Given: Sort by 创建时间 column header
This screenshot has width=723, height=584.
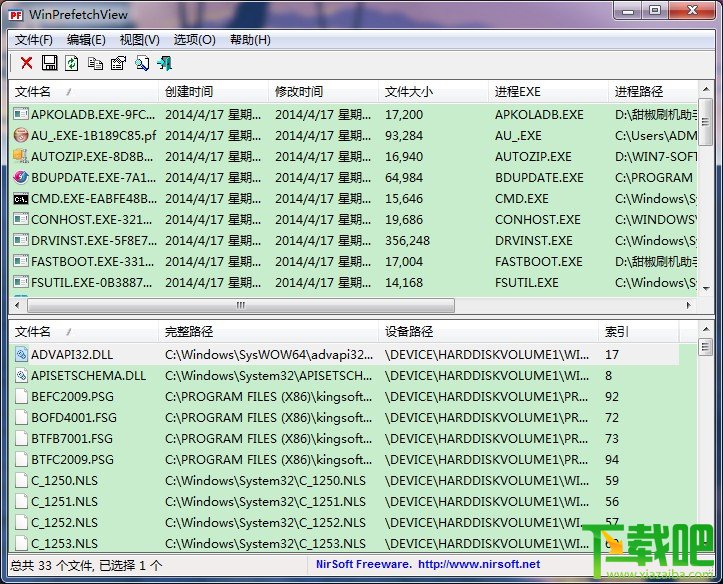Looking at the screenshot, I should (213, 91).
